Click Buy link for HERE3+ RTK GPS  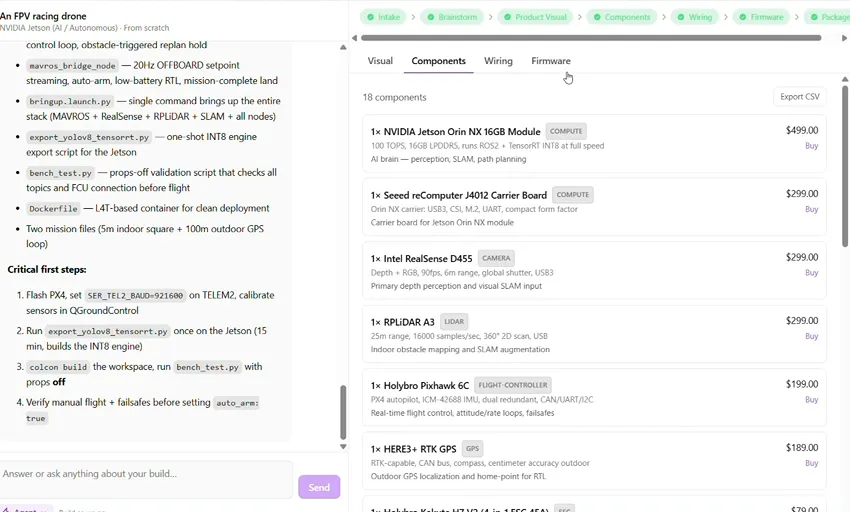coord(812,463)
